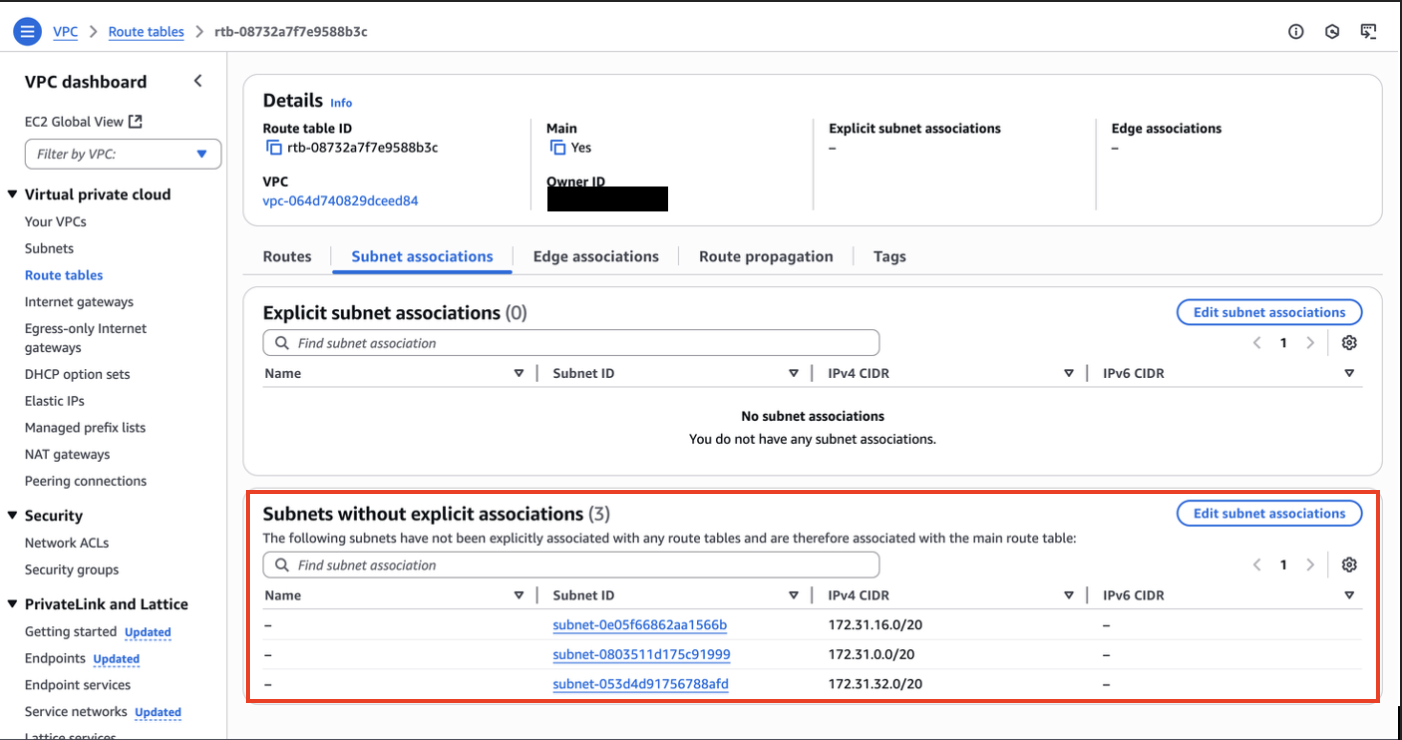Collapse the PrivateLink and Lattice section
The image size is (1402, 740).
pos(13,604)
